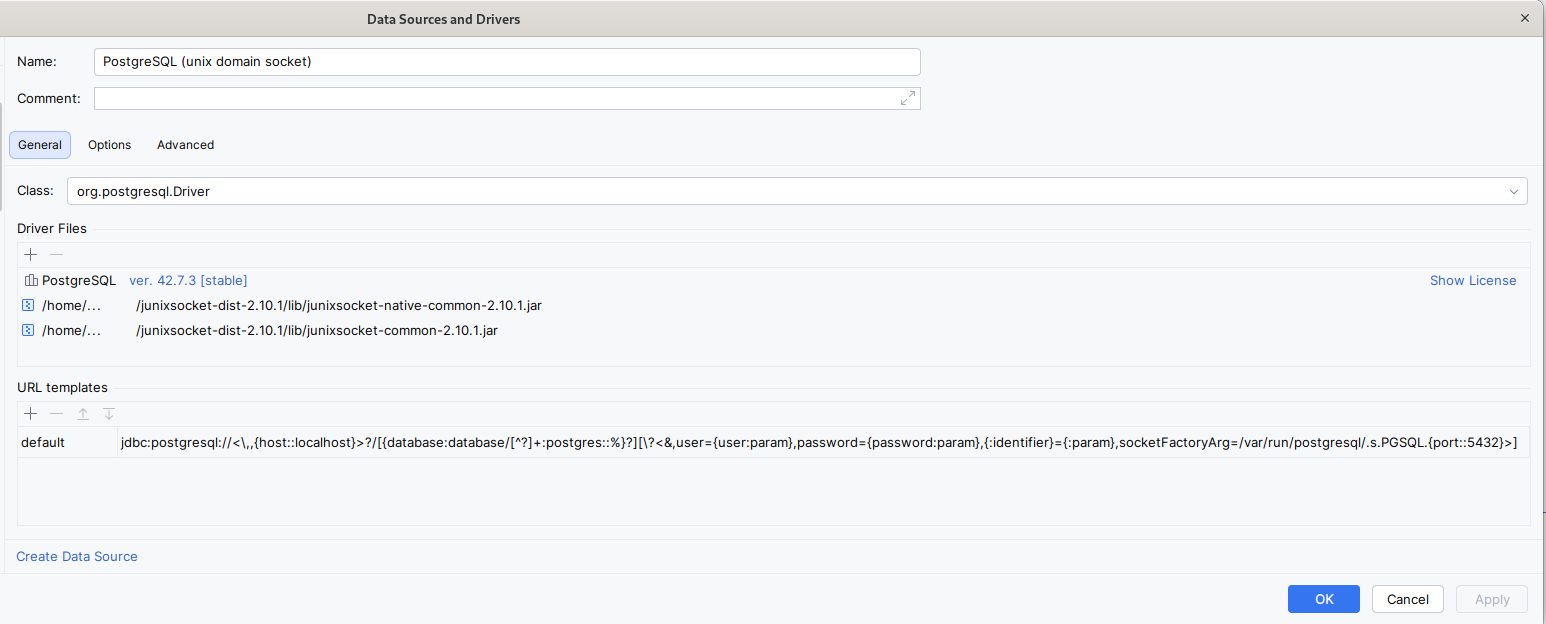
Task: Remove the selected driver file
Action: pos(56,255)
